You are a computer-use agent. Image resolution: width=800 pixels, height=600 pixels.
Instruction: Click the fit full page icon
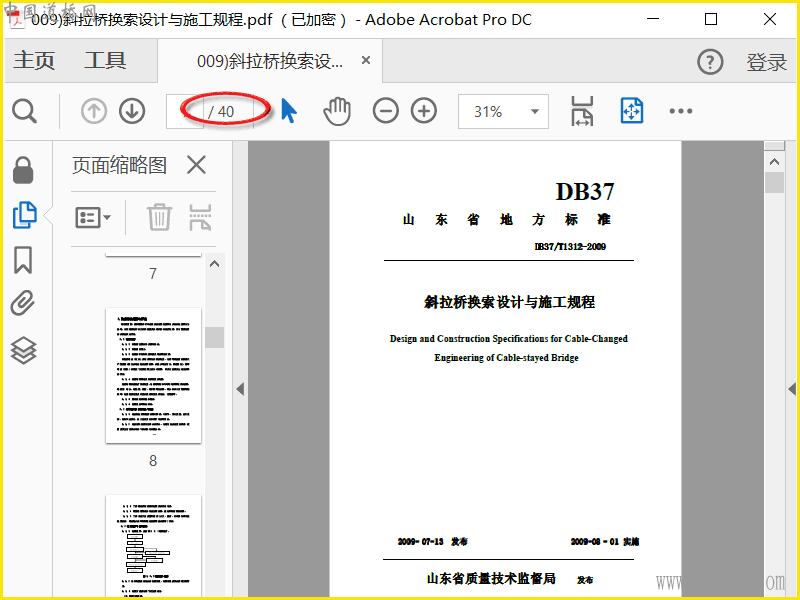click(632, 111)
